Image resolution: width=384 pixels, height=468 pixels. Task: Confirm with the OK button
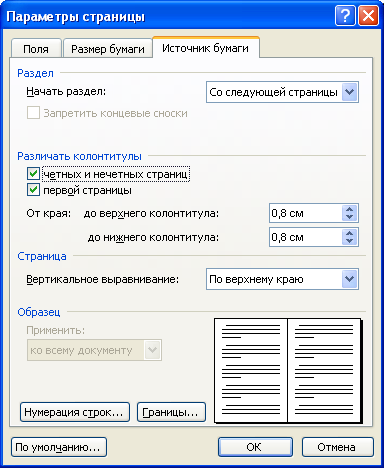point(255,447)
